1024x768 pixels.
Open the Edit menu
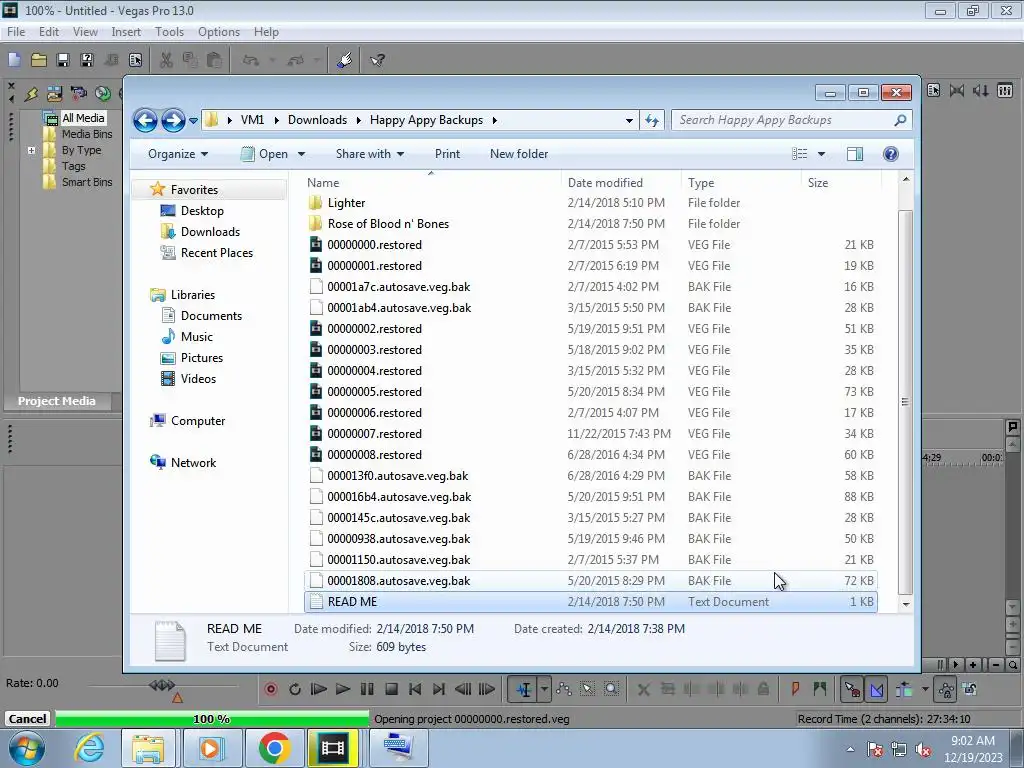pos(49,31)
